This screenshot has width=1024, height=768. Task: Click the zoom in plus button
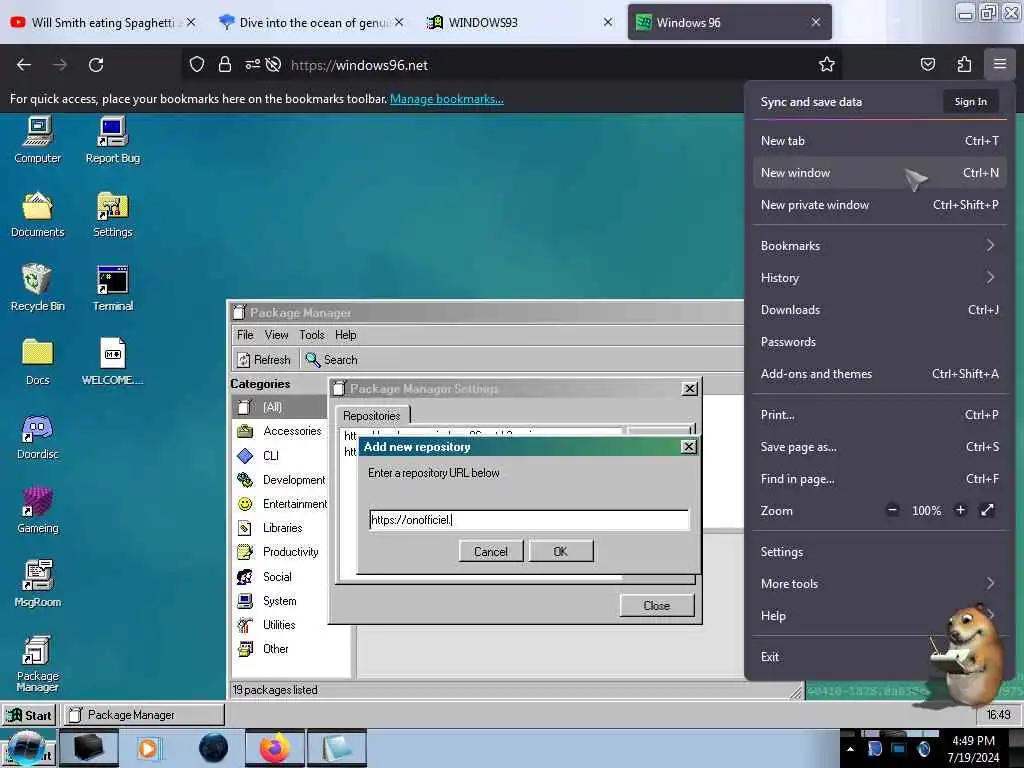pyautogui.click(x=960, y=510)
